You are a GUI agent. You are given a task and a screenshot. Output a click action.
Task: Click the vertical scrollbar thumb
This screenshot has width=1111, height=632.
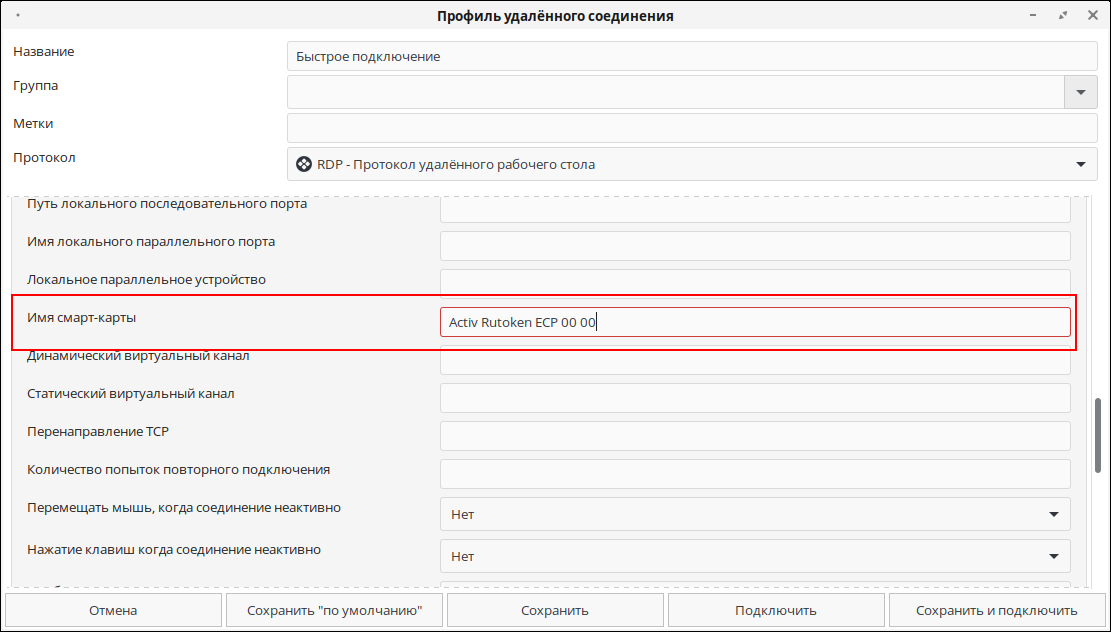[x=1098, y=435]
